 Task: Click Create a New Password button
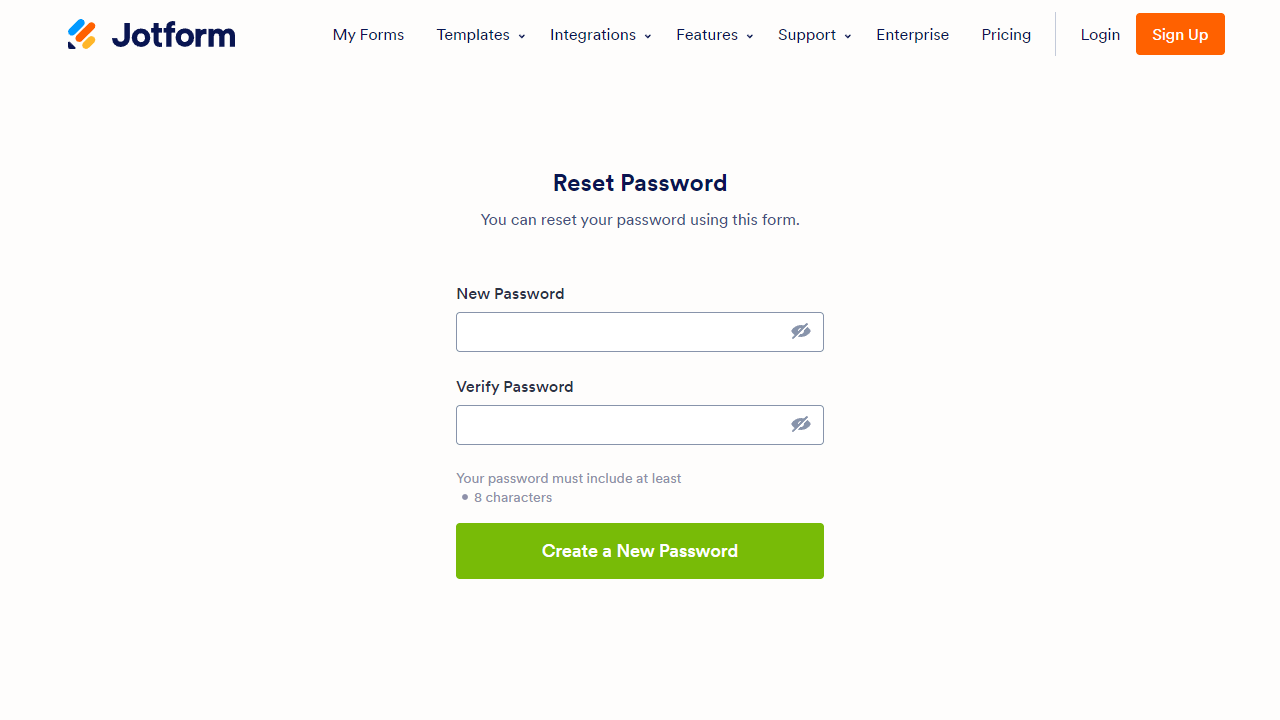point(640,551)
